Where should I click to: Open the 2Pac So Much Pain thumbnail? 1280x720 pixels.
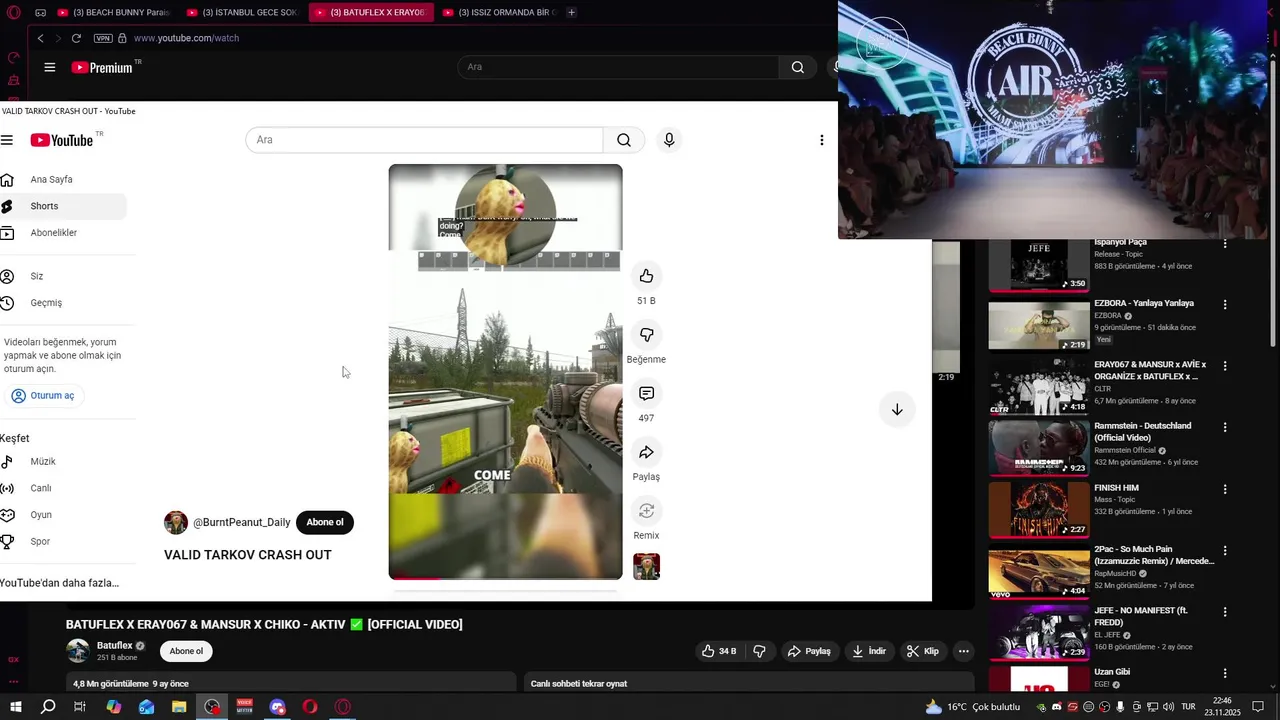tap(1039, 573)
